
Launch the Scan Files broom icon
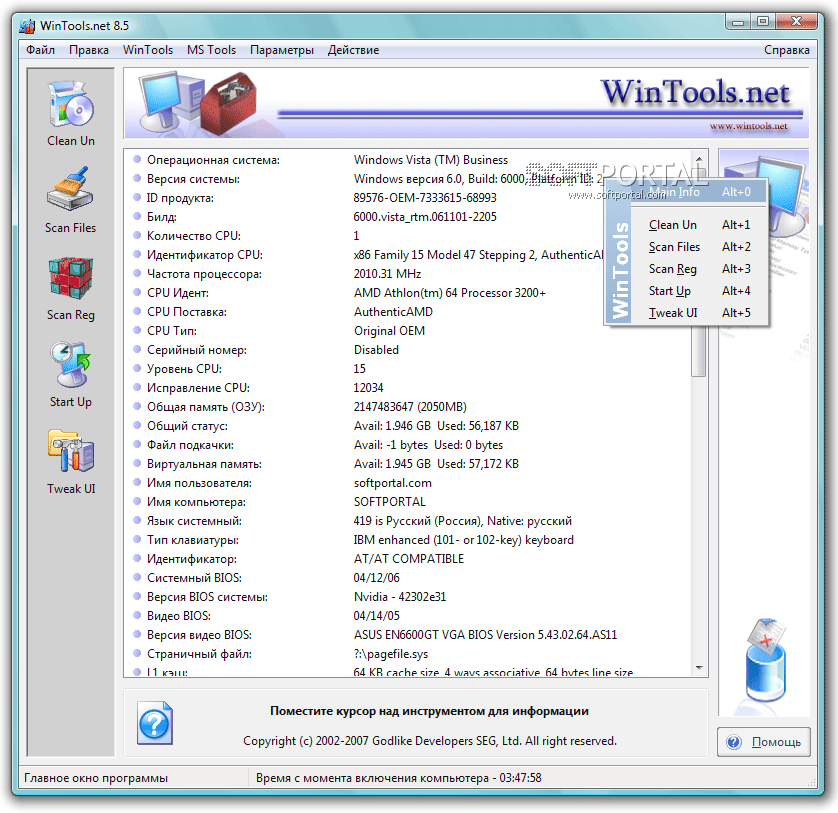pyautogui.click(x=71, y=190)
